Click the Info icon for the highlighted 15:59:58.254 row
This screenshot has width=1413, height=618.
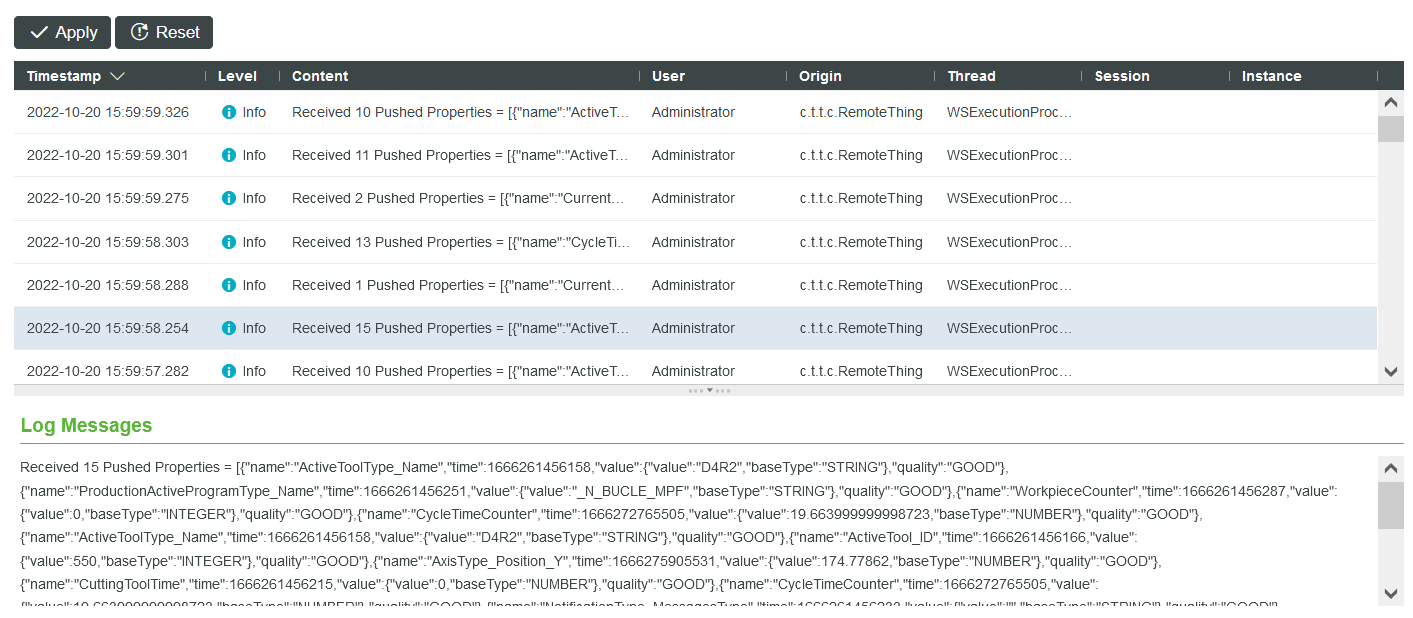click(231, 328)
